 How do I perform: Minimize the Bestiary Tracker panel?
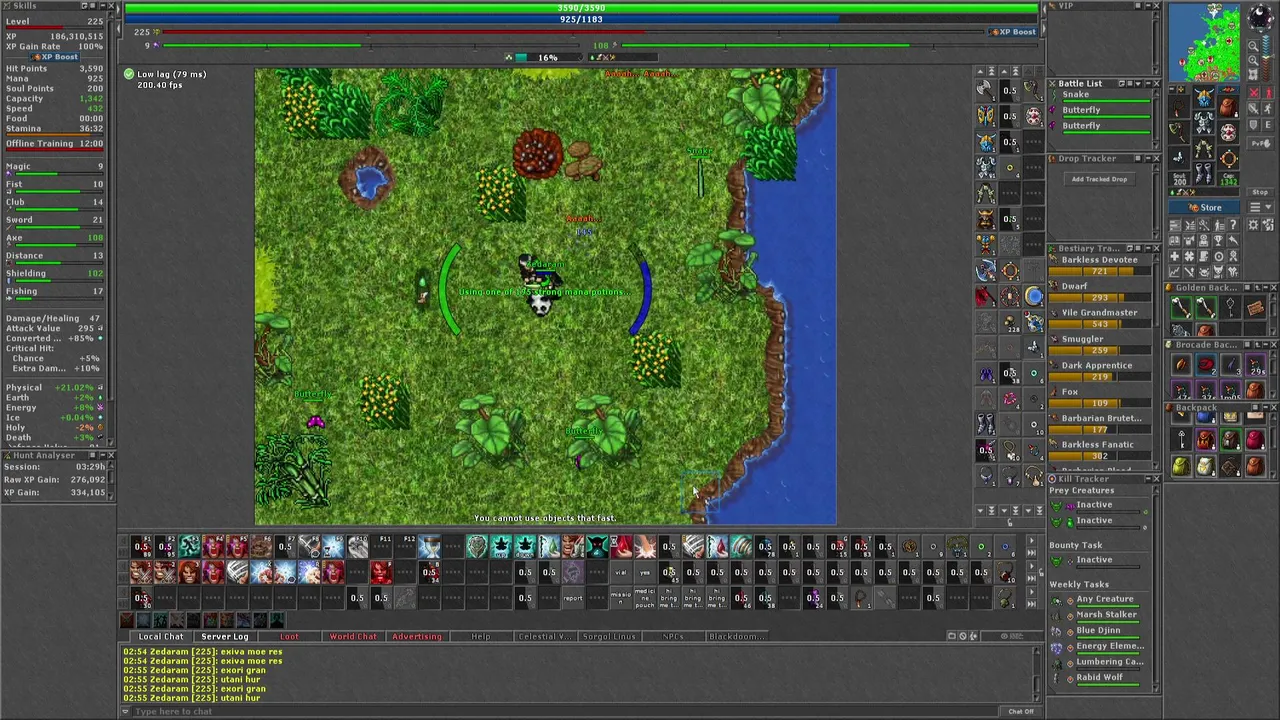[x=1148, y=248]
